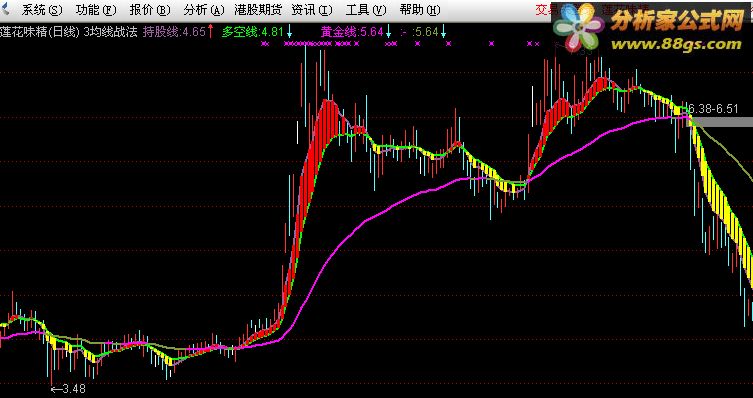Open the www.88gs.com link
The height and width of the screenshot is (398, 753).
[x=676, y=44]
